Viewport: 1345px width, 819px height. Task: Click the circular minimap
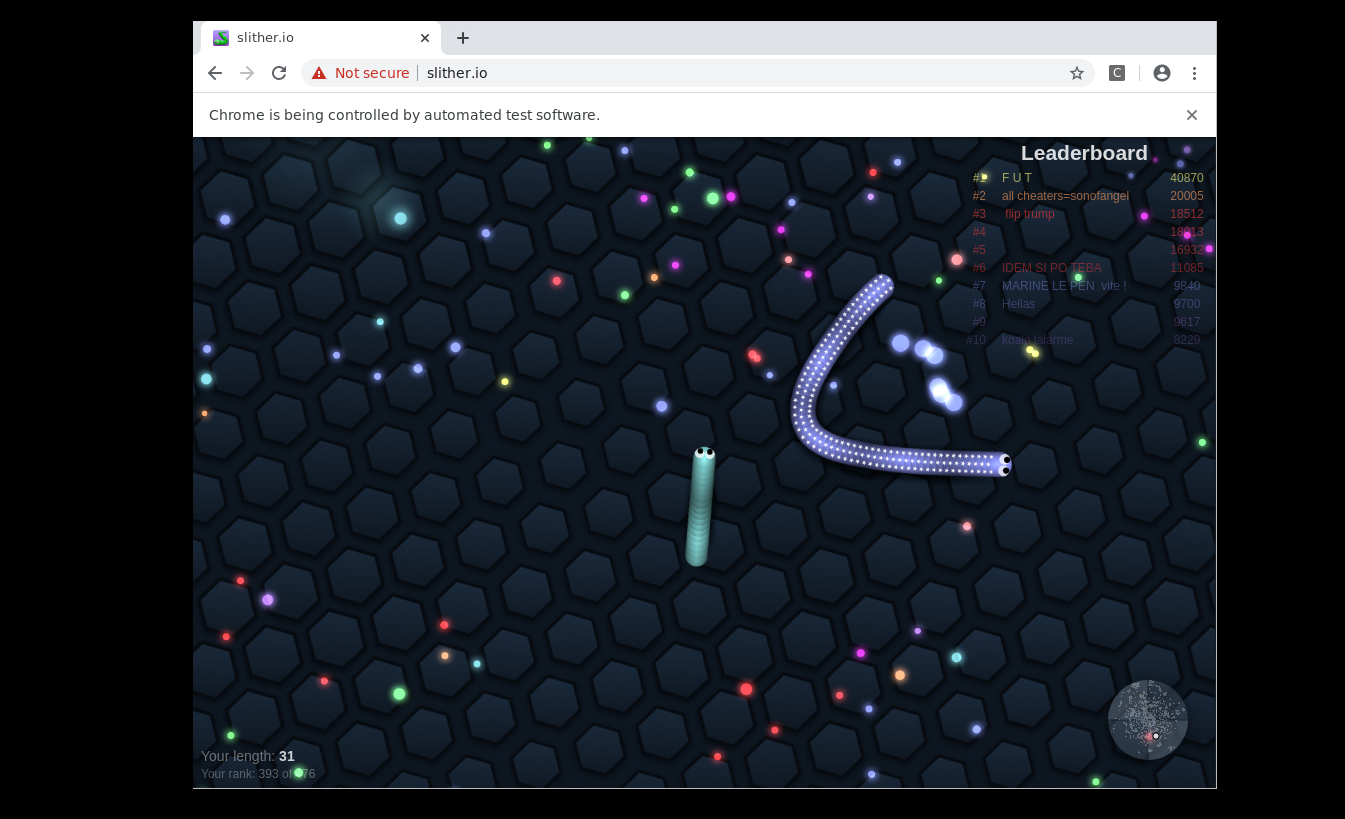pos(1148,720)
